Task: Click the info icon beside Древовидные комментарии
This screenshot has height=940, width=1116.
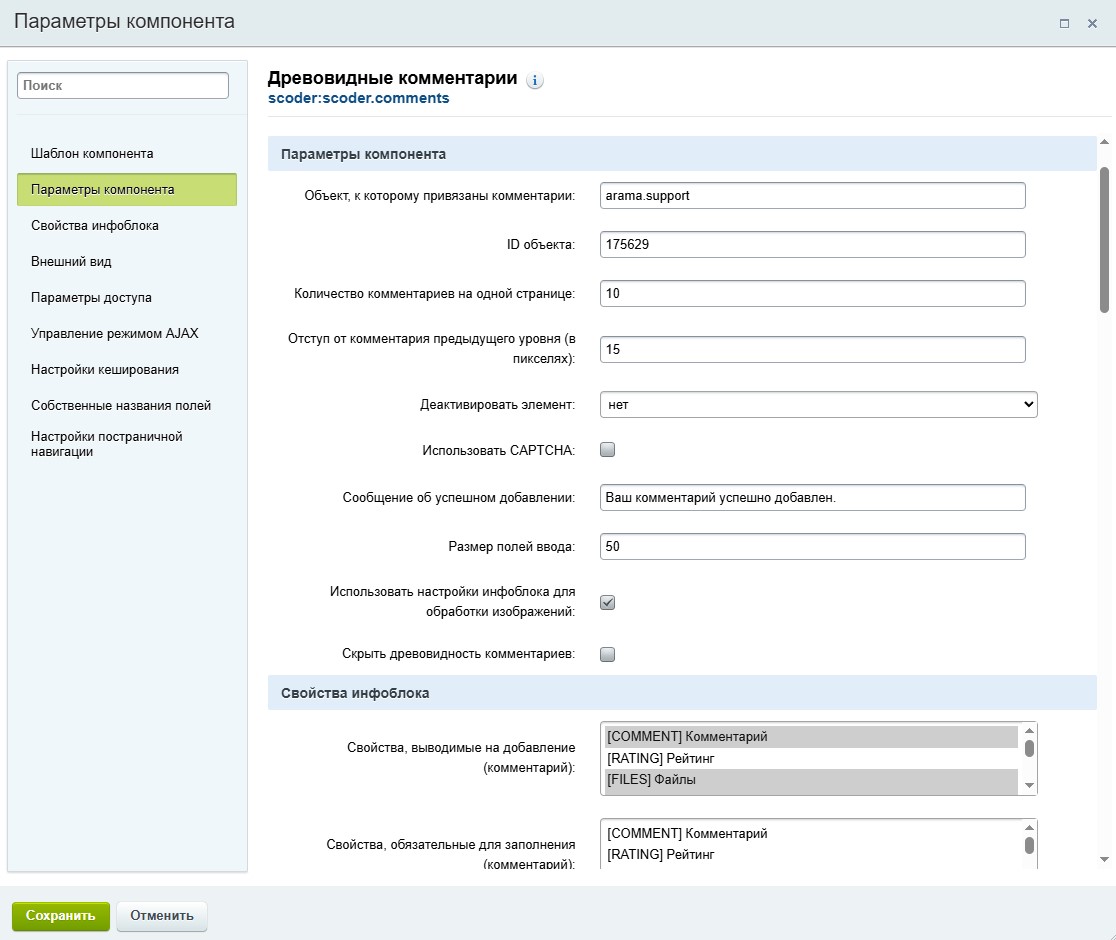Action: 535,81
